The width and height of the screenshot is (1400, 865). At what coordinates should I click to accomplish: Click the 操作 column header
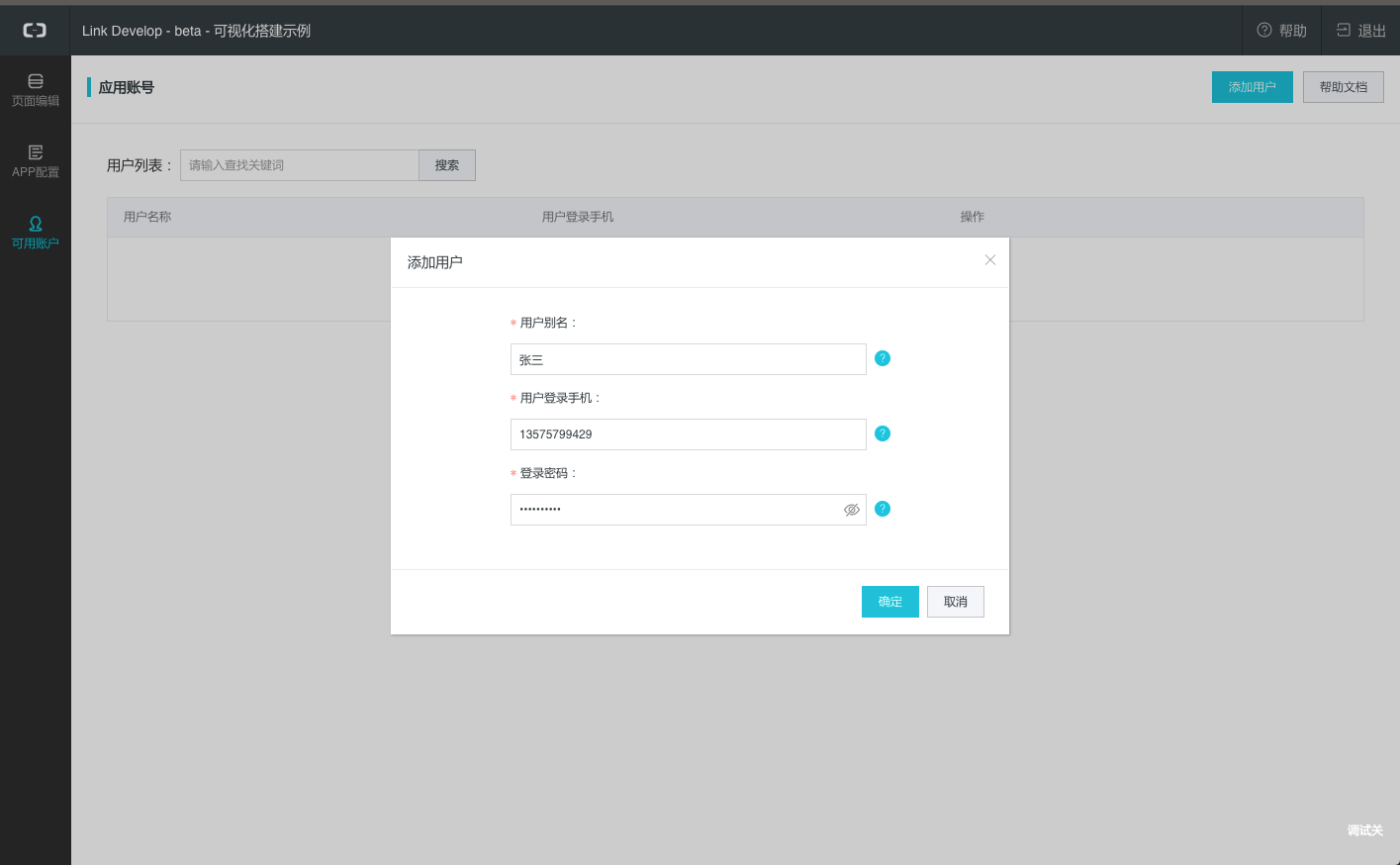pos(972,217)
